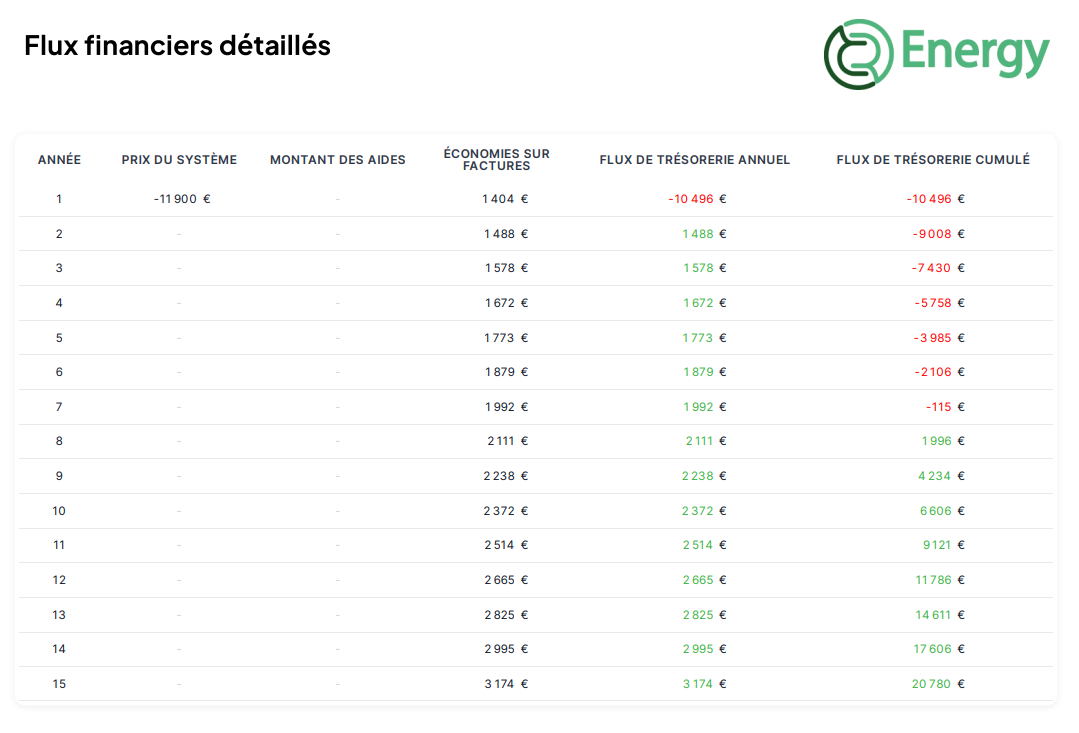1079x733 pixels.
Task: Select the ÉCONOMIES SUR FACTURES header
Action: 497,159
